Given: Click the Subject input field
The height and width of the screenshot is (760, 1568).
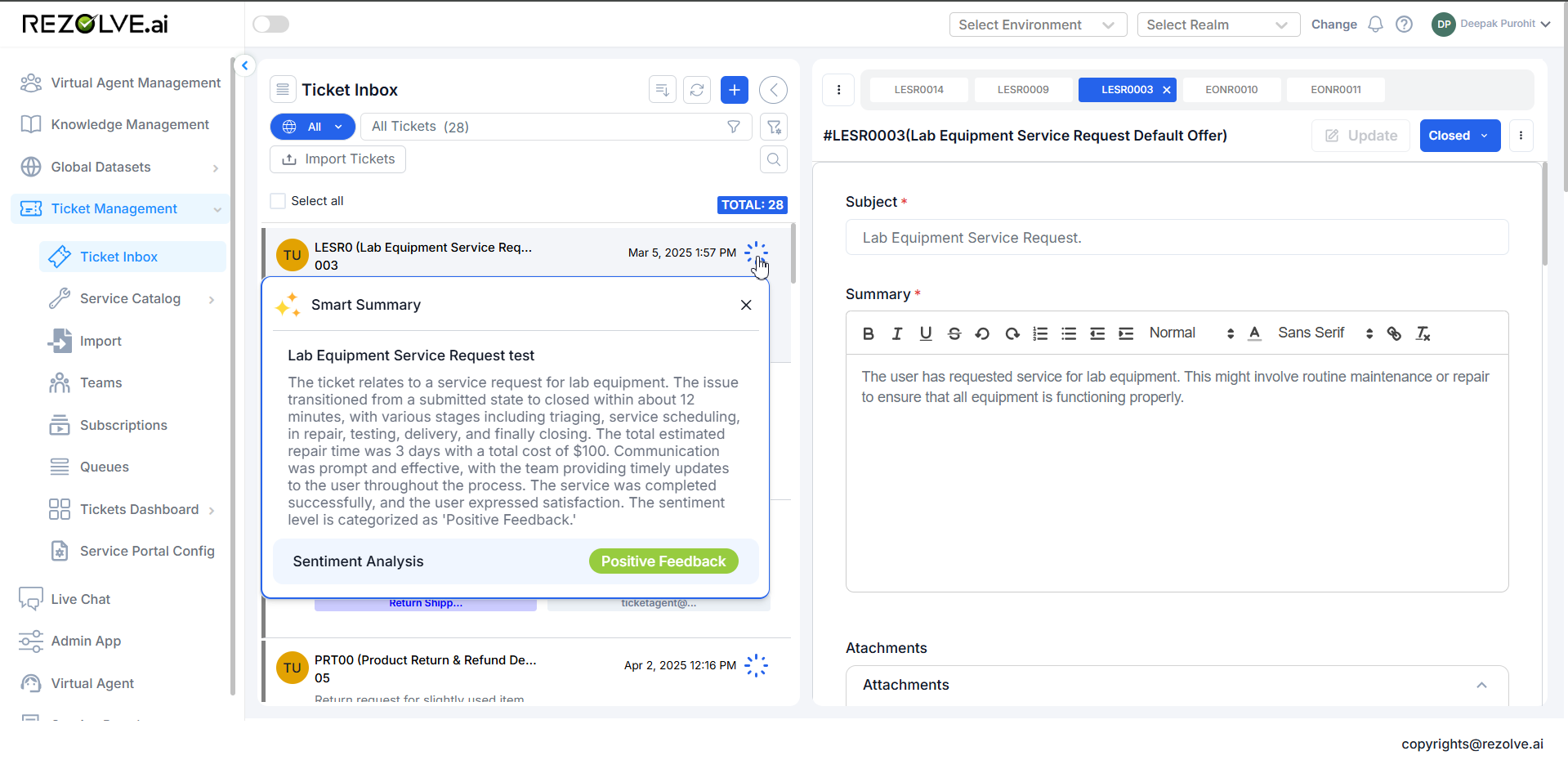Looking at the screenshot, I should point(1177,237).
